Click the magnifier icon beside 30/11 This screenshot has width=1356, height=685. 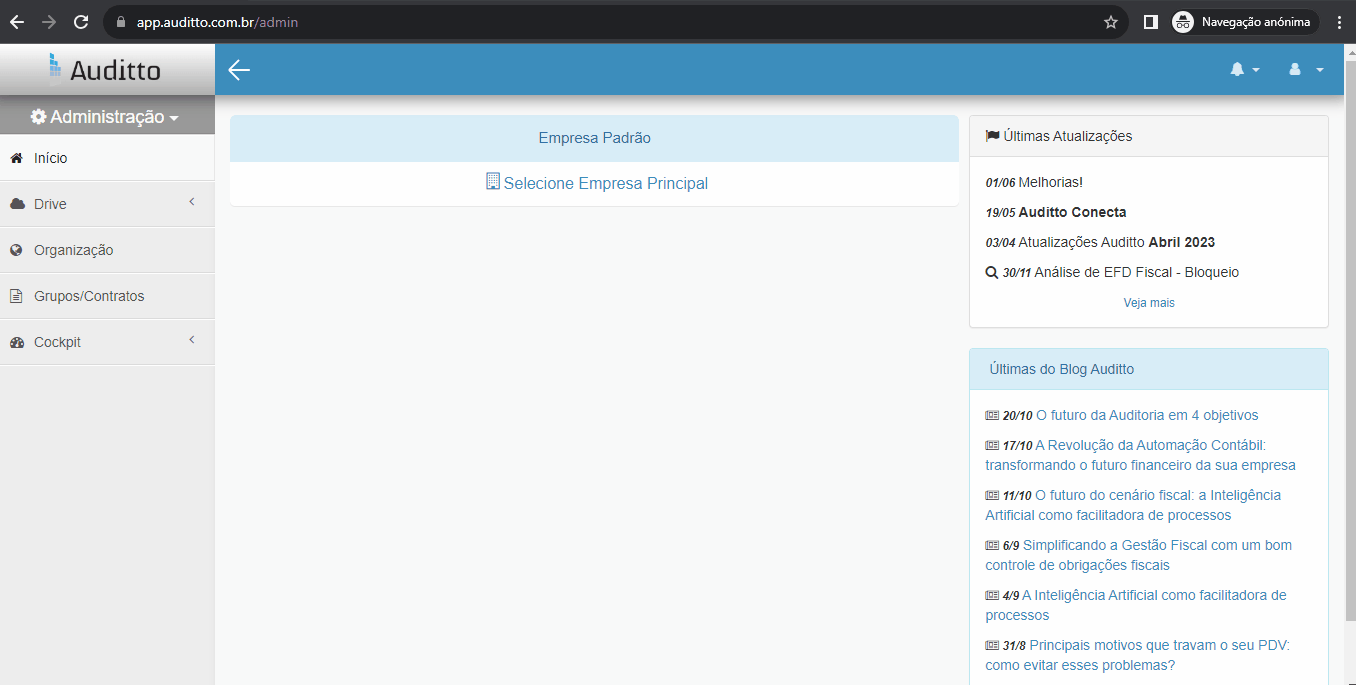[991, 272]
